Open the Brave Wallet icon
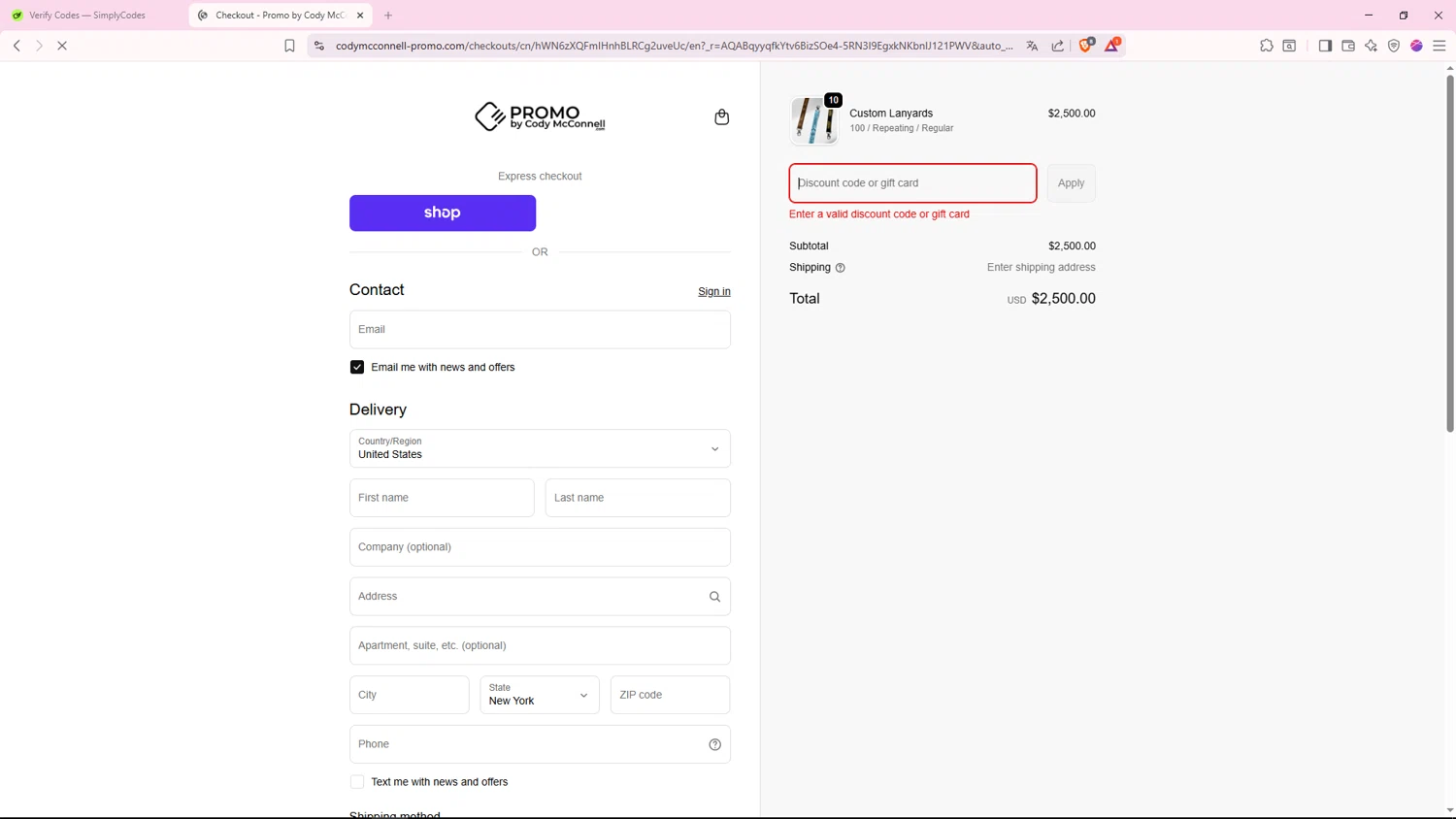 pos(1348,46)
